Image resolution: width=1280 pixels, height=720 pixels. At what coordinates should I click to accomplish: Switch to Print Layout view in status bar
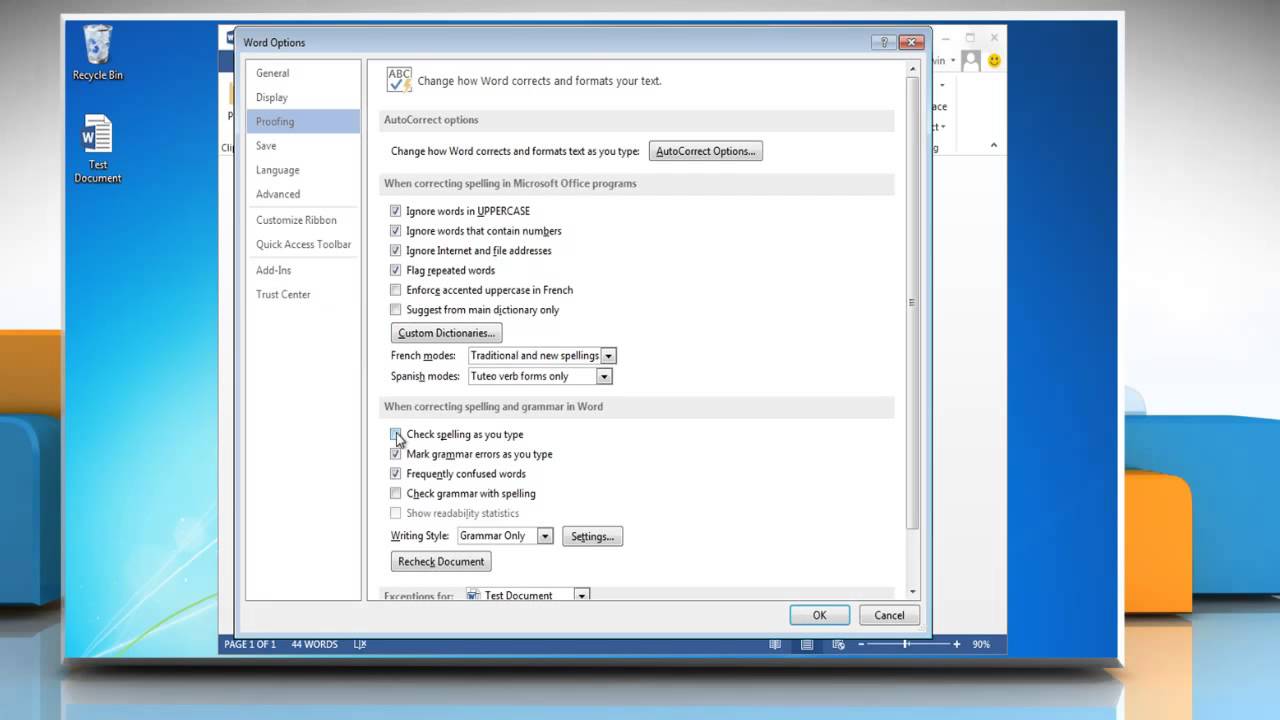coord(806,645)
